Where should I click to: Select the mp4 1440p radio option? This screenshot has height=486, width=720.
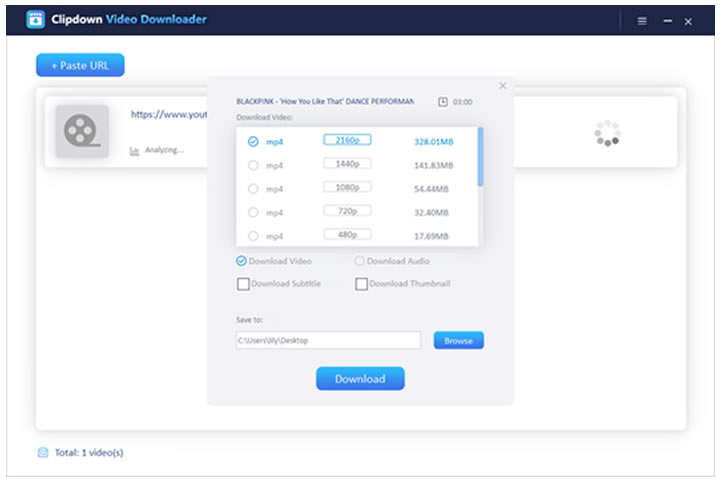pyautogui.click(x=253, y=165)
